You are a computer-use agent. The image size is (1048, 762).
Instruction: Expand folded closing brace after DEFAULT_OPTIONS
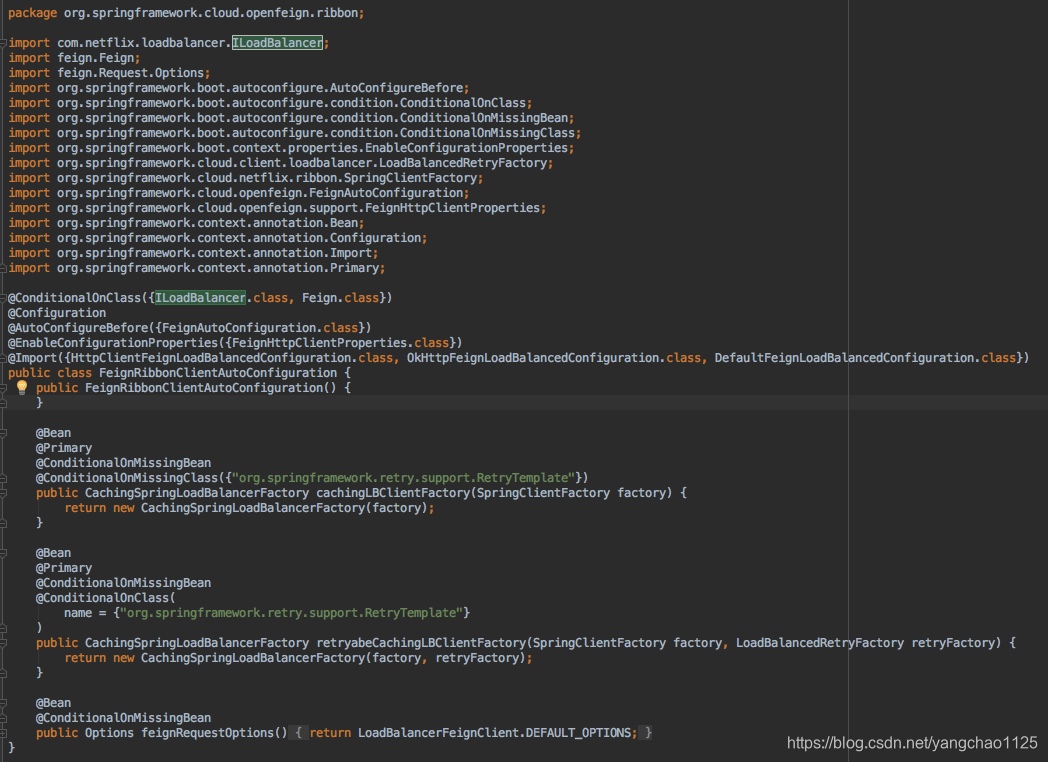point(648,733)
